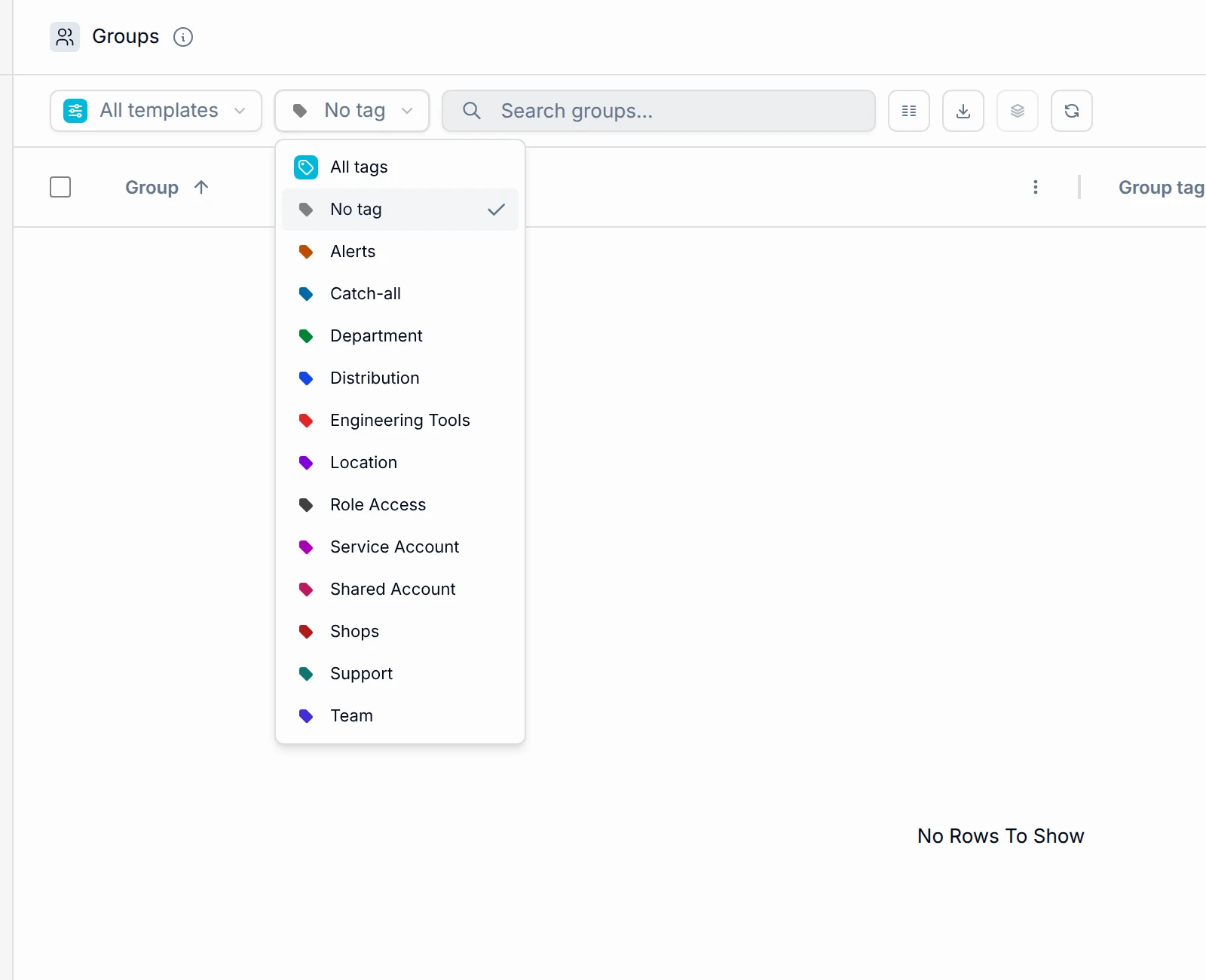Filter by Shops tag
Screen dimensions: 1206x980
click(400, 632)
